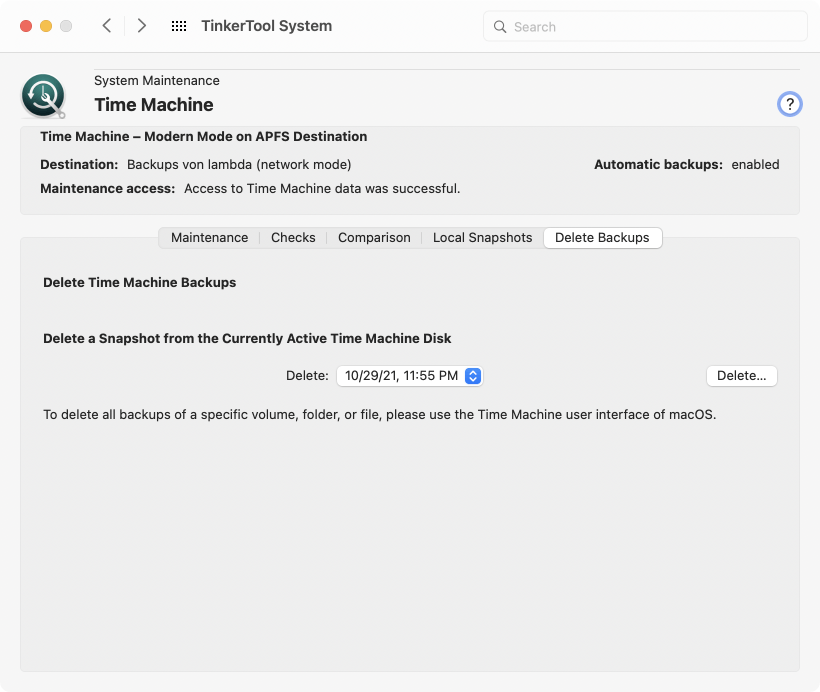This screenshot has width=820, height=692.
Task: Click 'Access to Time Machine data was successful.'
Action: tap(322, 188)
